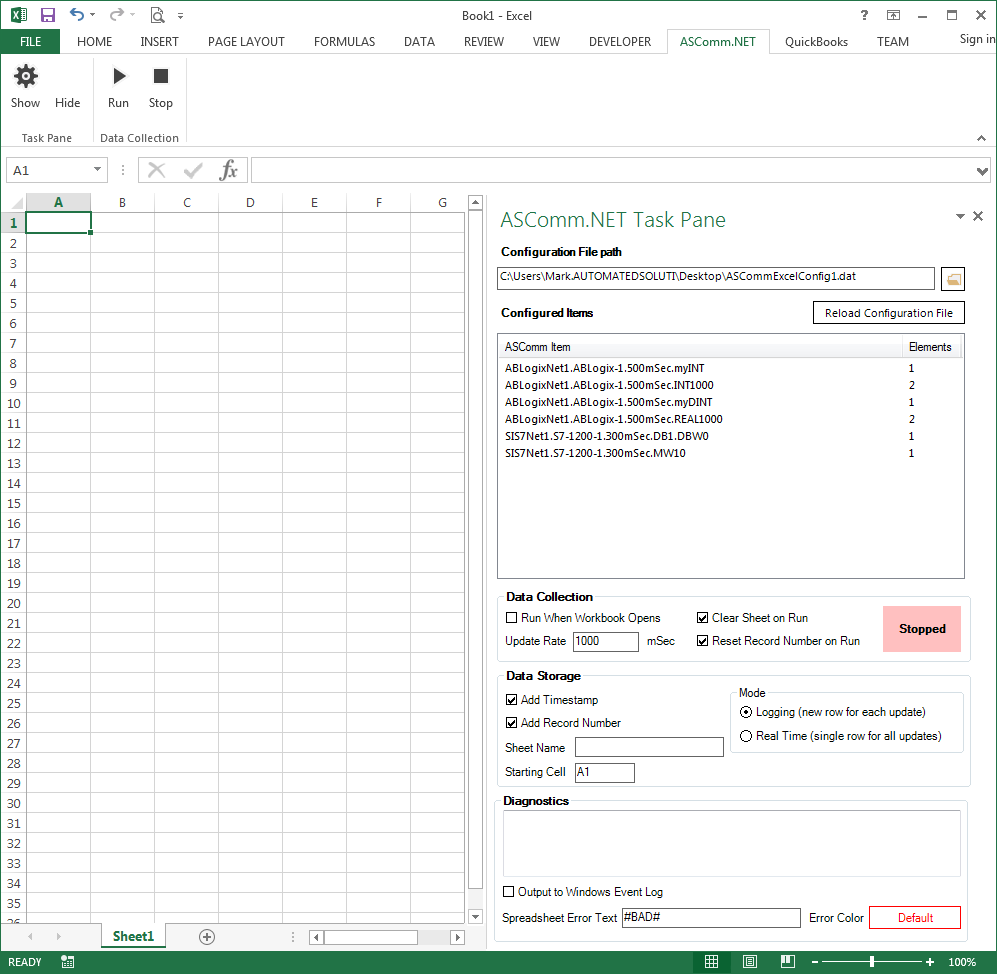Click the Undo arrow icon
The width and height of the screenshot is (997, 974).
click(x=77, y=15)
